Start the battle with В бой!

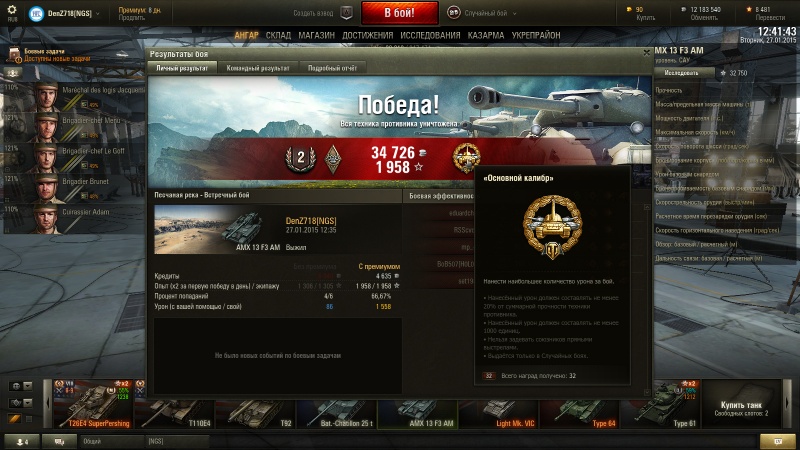tap(399, 13)
